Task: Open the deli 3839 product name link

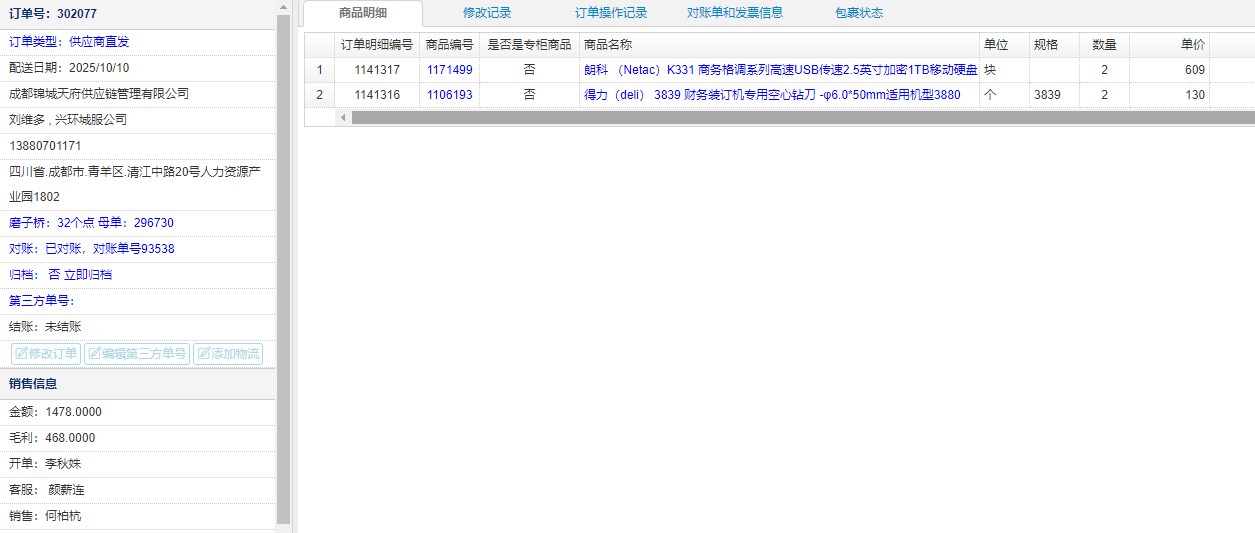Action: coord(772,95)
